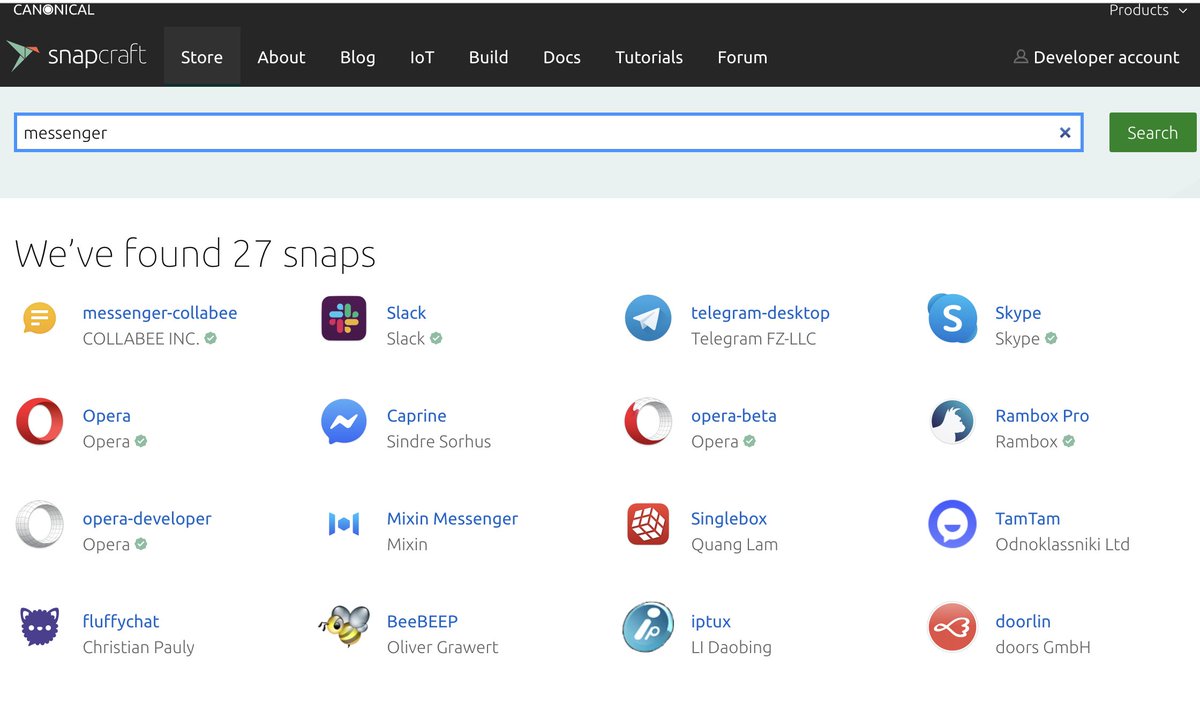This screenshot has height=704, width=1200.
Task: Go to the About page
Action: click(x=281, y=57)
